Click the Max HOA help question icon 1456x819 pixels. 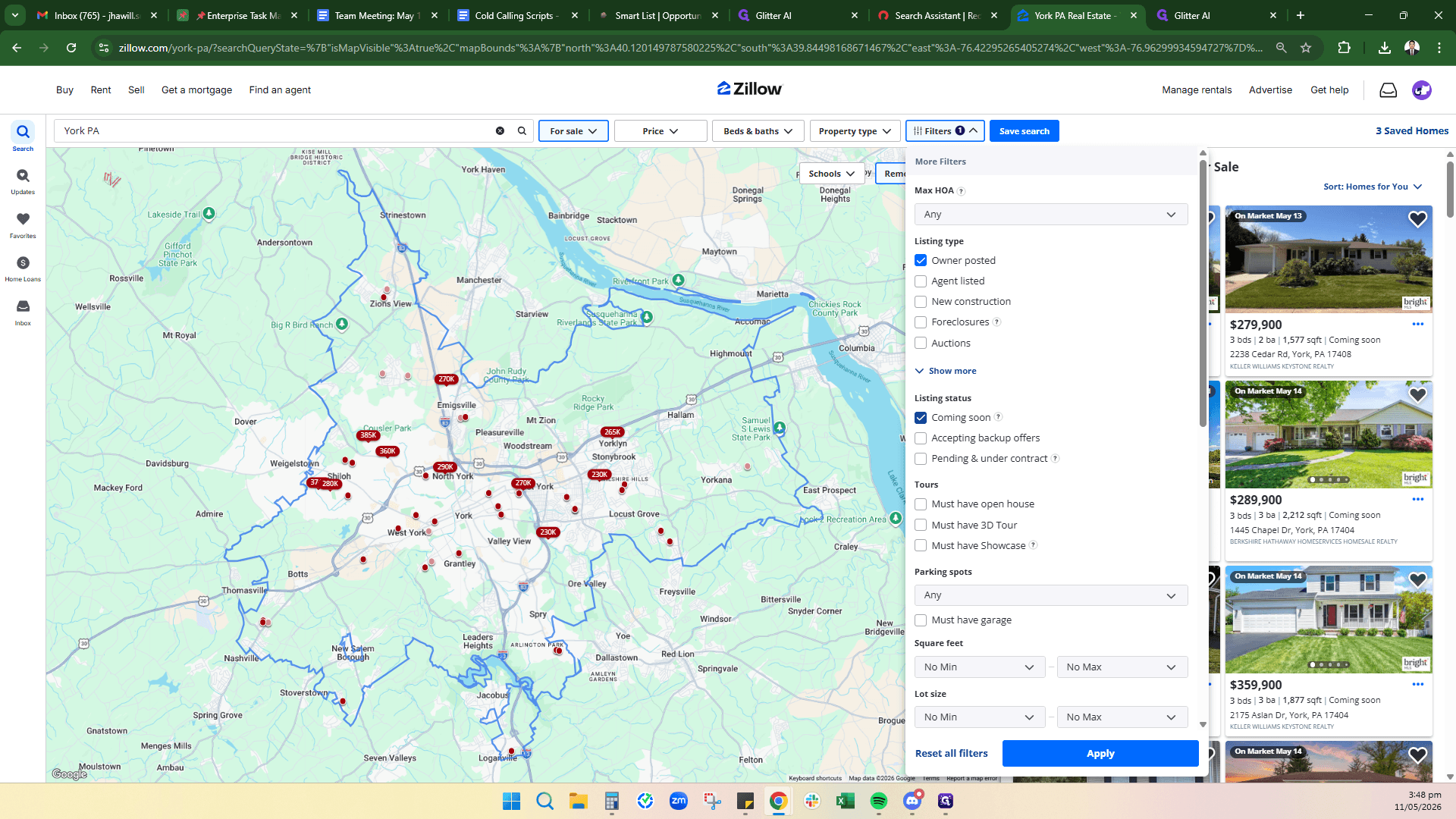(961, 191)
